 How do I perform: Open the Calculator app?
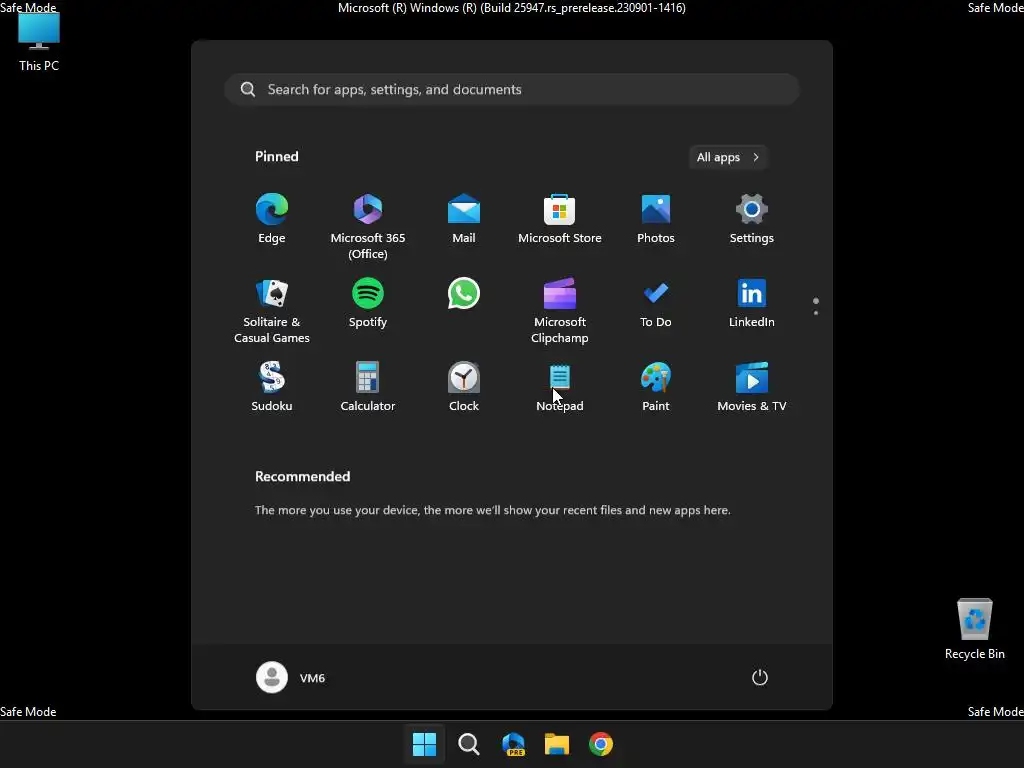[368, 387]
